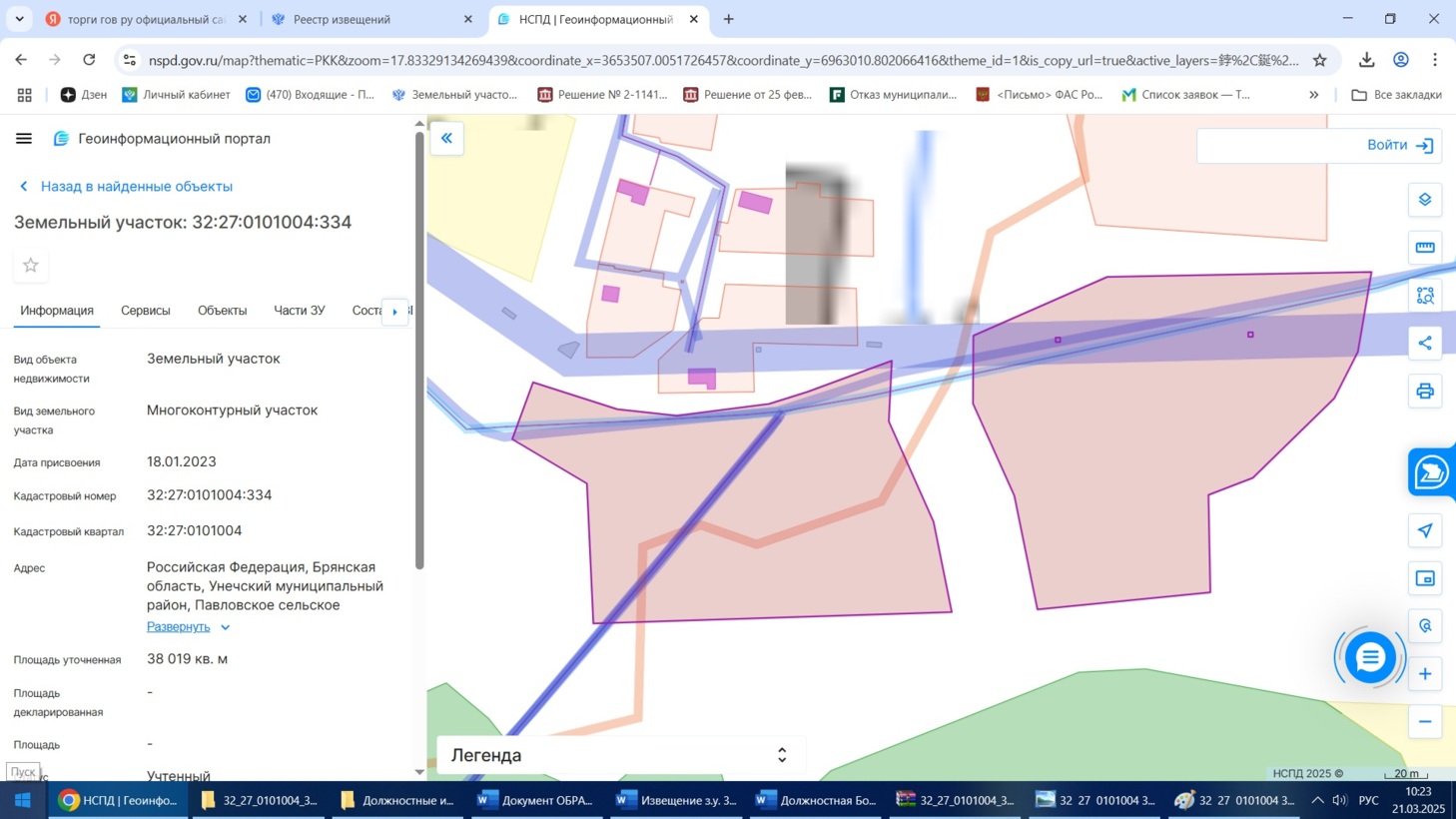The height and width of the screenshot is (819, 1456).
Task: Collapse the left information panel
Action: click(446, 138)
